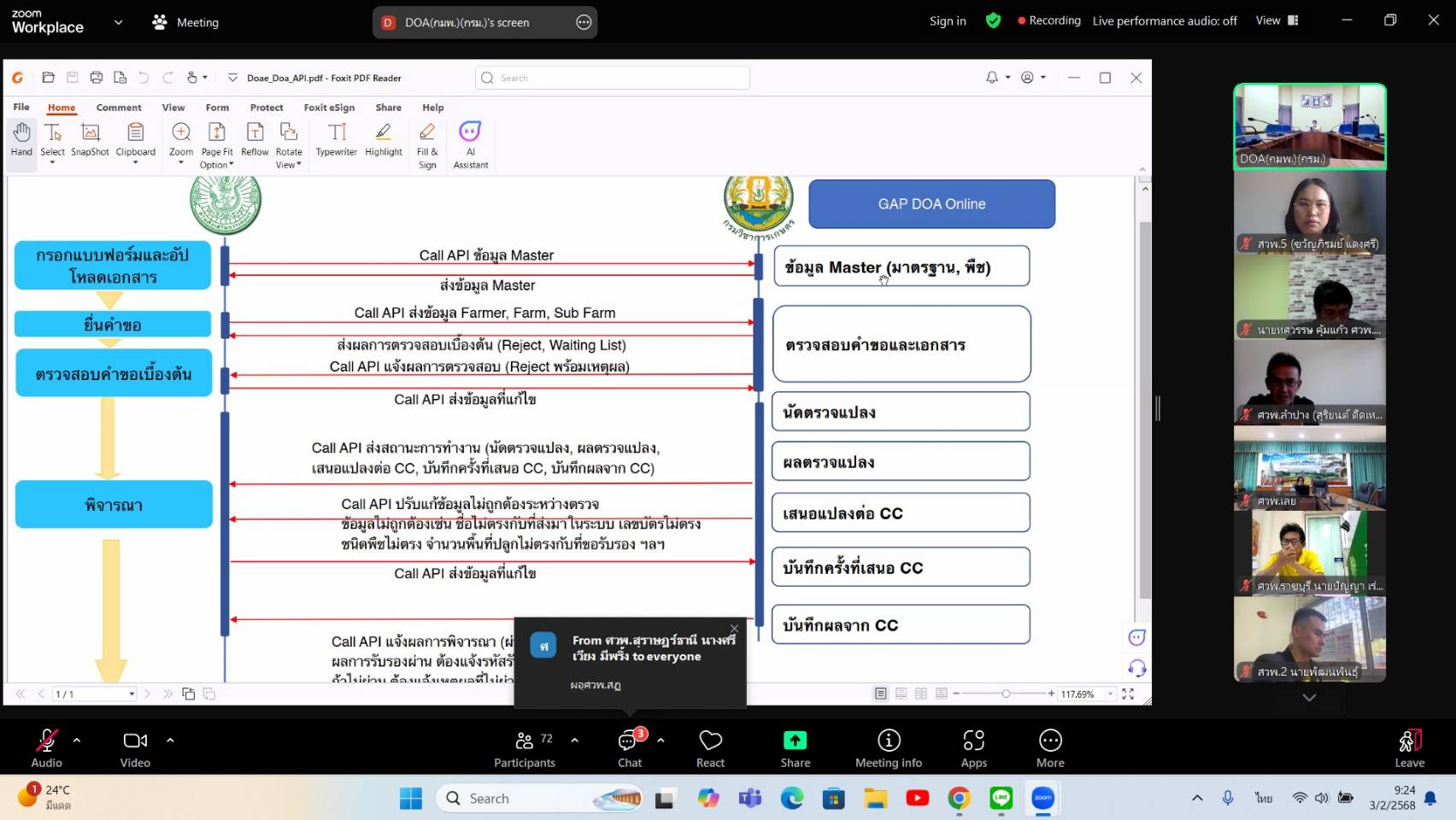Expand participants options arrow

click(574, 741)
